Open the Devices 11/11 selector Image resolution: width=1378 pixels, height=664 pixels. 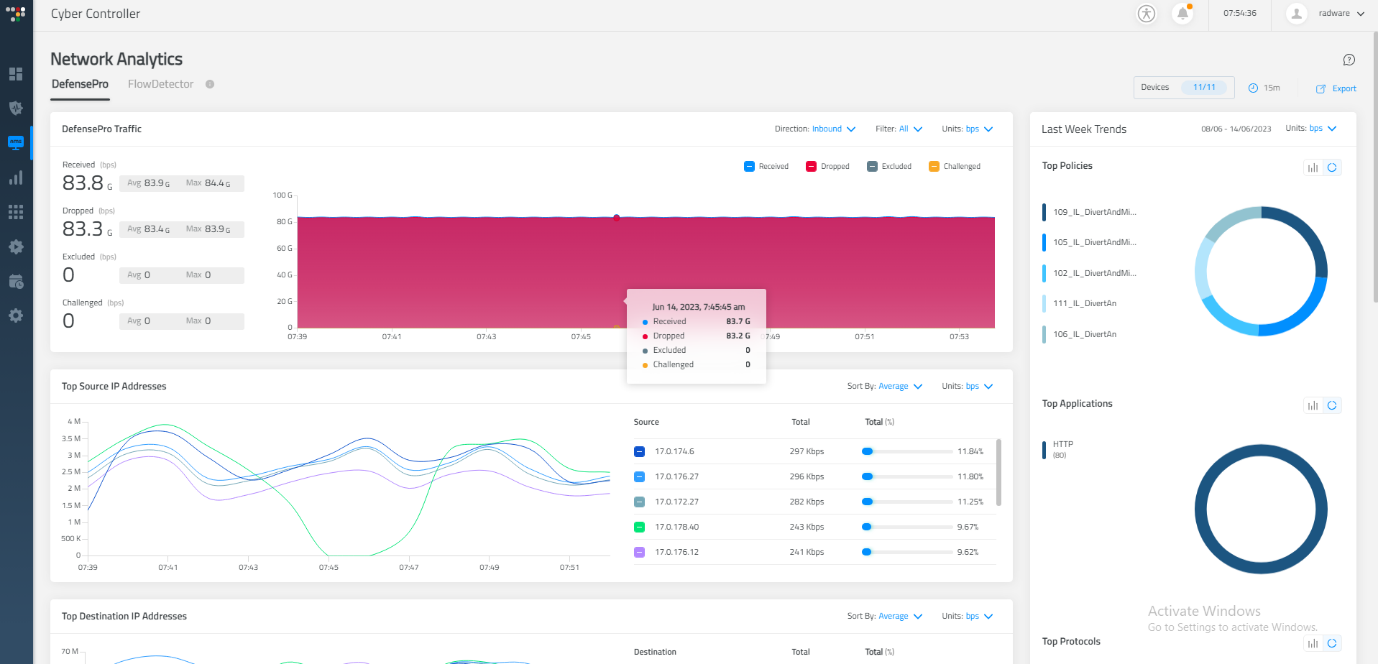point(1183,87)
